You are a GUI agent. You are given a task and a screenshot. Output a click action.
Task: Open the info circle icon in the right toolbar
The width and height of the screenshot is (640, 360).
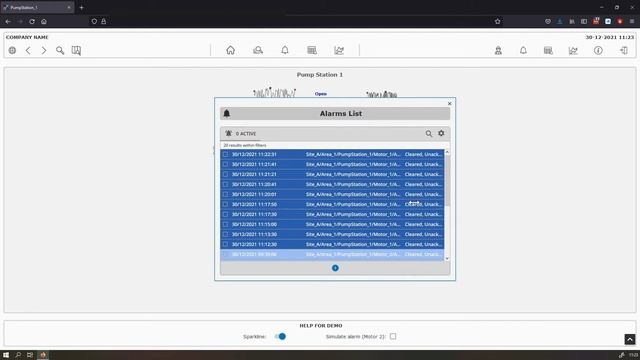[x=598, y=51]
